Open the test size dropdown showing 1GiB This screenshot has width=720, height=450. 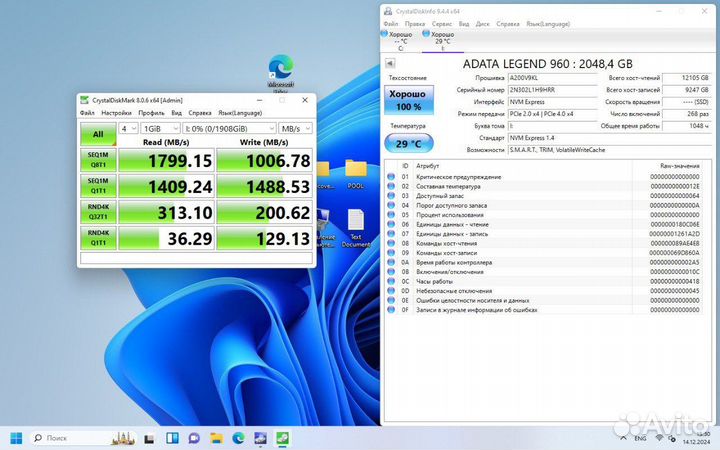pos(160,129)
